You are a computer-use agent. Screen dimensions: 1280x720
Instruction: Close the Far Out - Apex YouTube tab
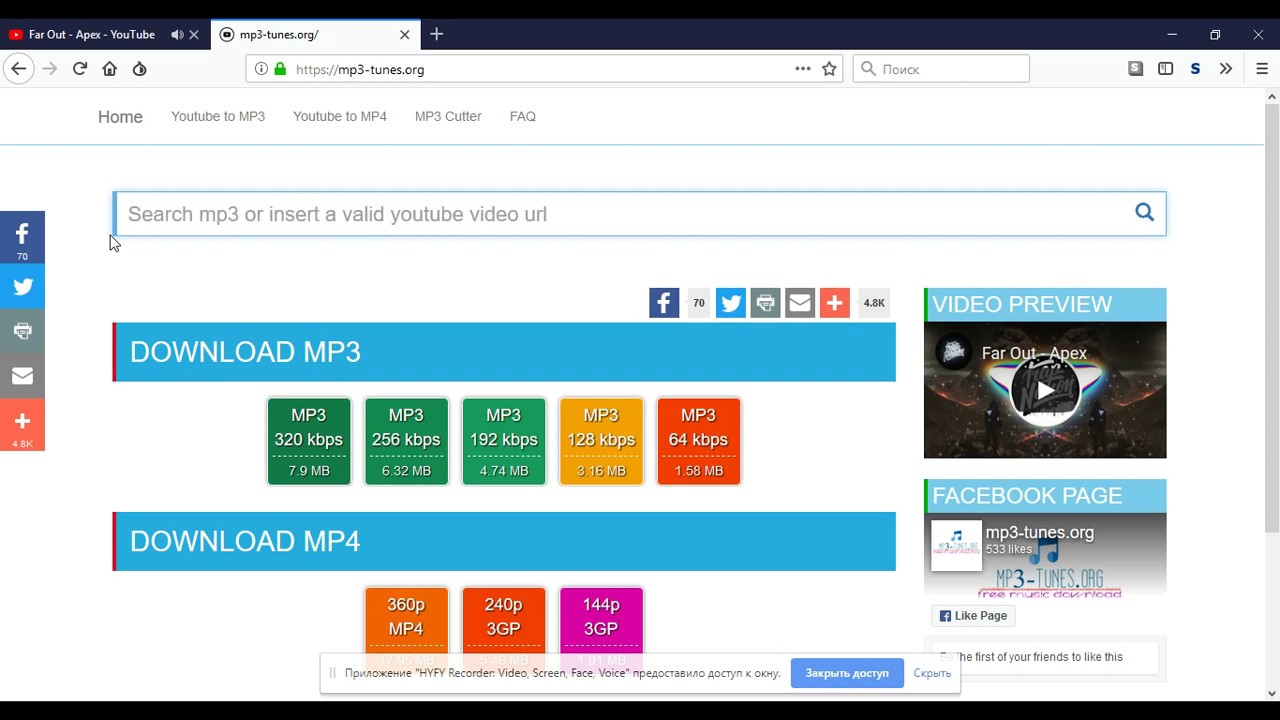click(x=194, y=34)
